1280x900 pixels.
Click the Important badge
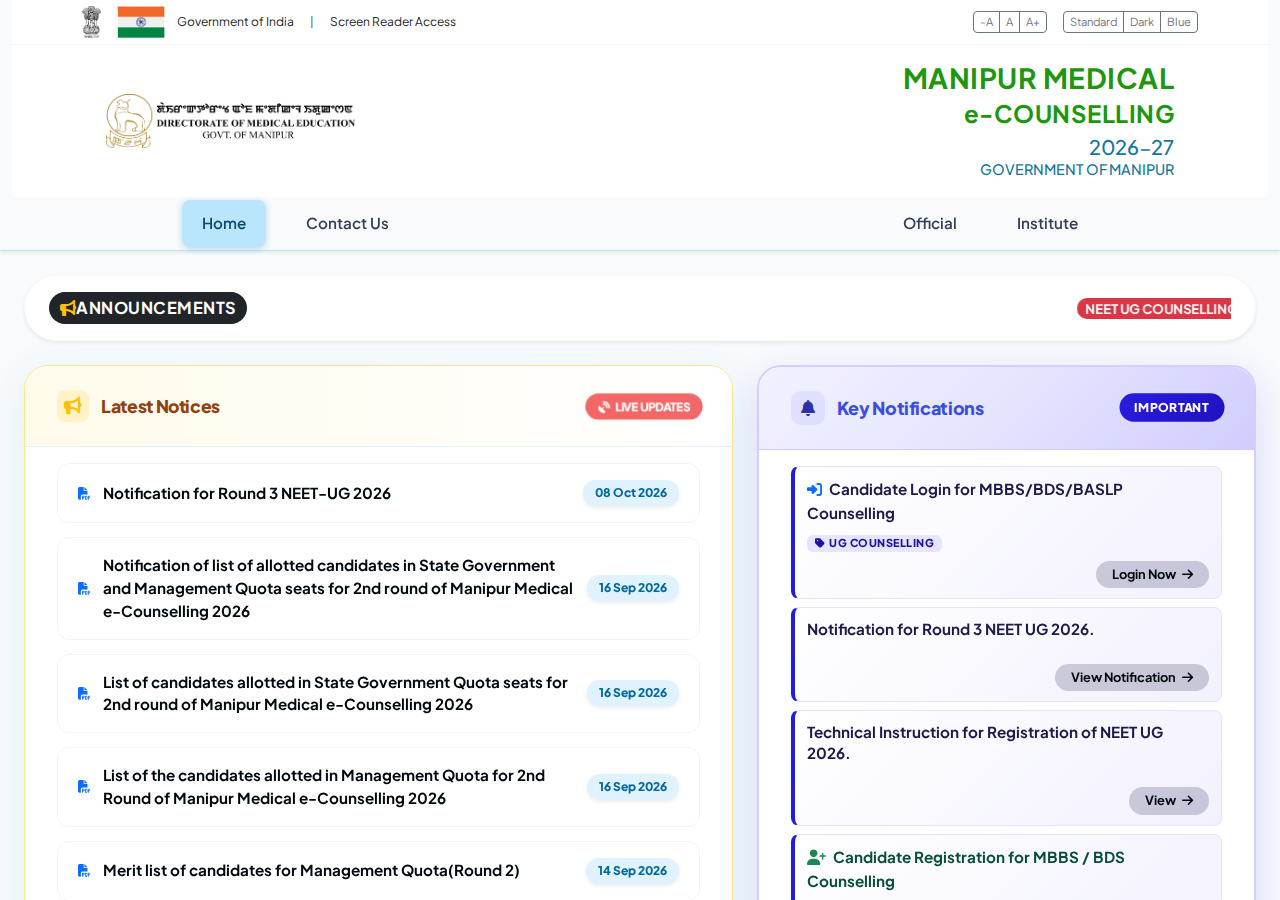pos(1171,407)
